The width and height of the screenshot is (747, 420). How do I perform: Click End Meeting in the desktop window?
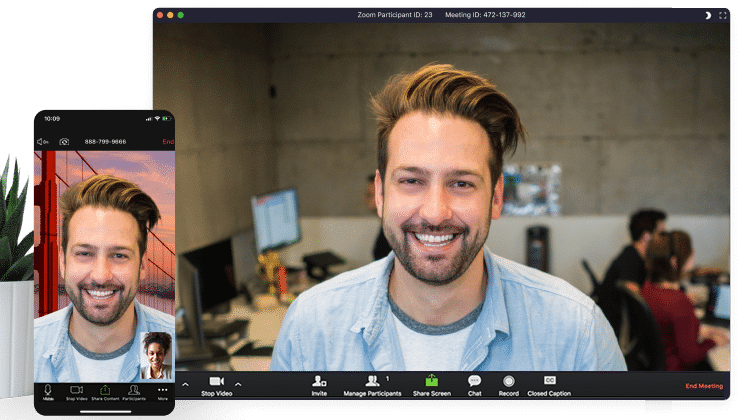pos(704,386)
